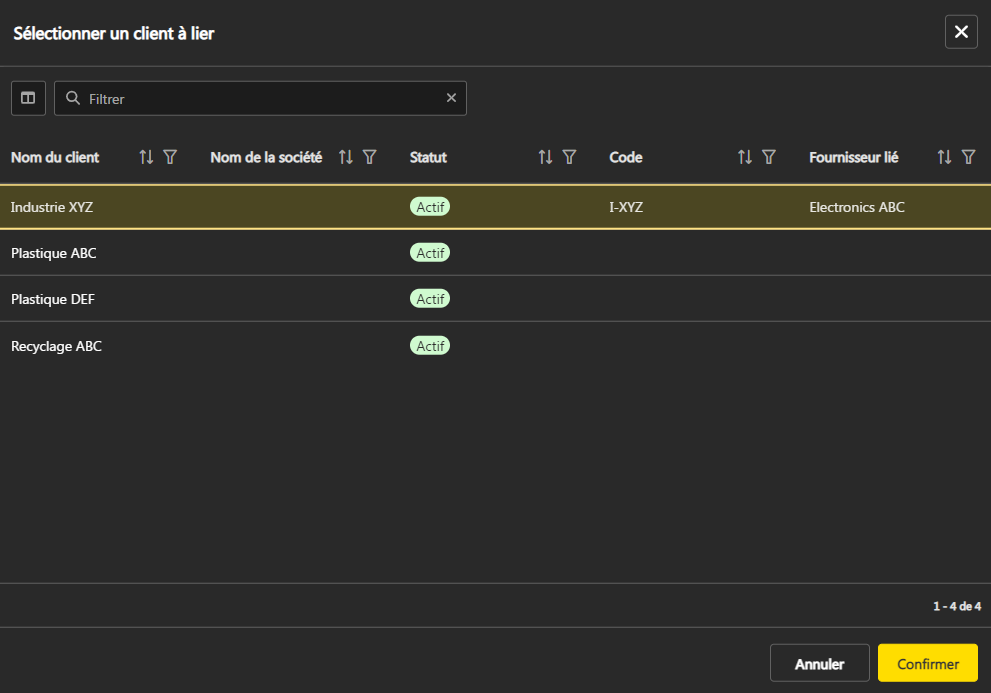Select the Plastique ABC client row
The image size is (991, 693).
click(54, 253)
